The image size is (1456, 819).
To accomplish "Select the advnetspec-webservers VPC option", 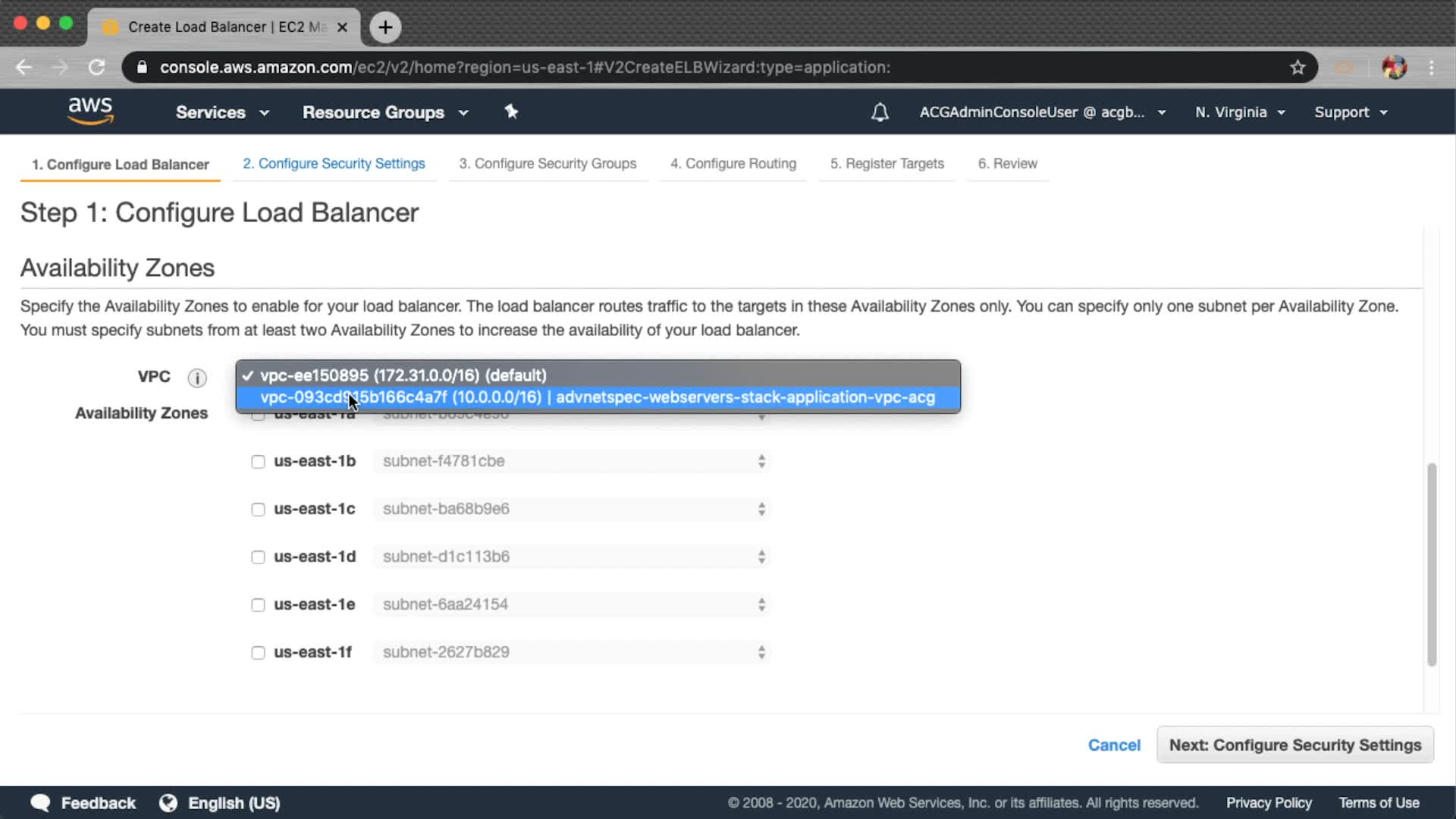I will 598,397.
